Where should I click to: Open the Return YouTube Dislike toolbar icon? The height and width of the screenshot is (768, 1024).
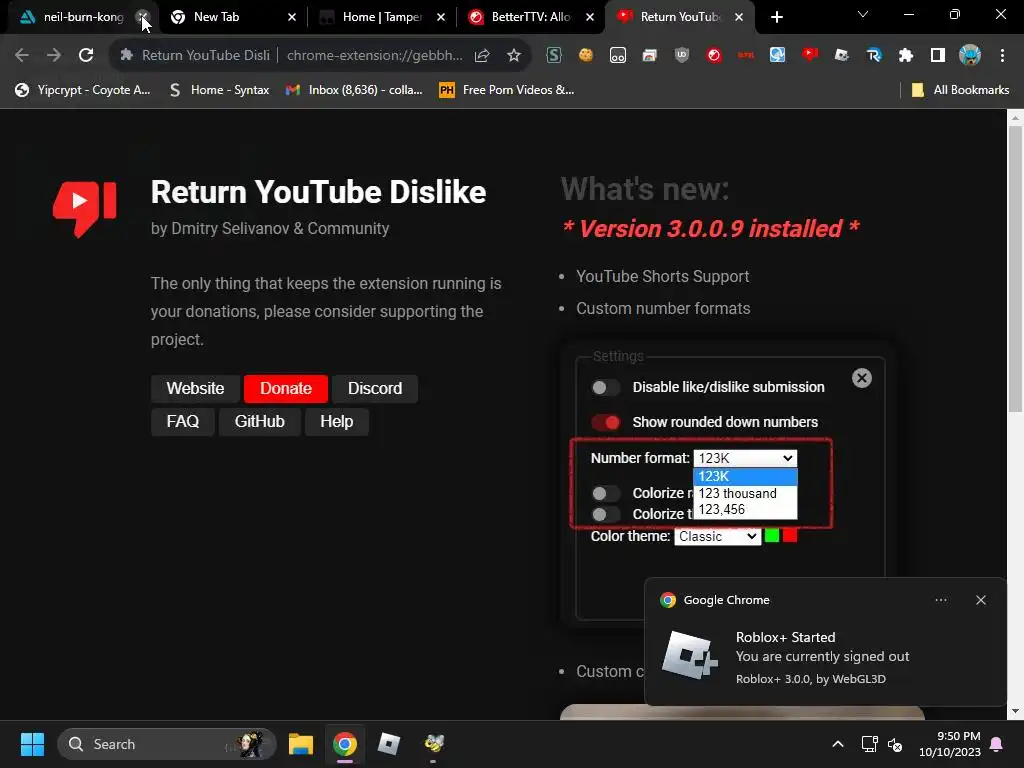point(810,56)
